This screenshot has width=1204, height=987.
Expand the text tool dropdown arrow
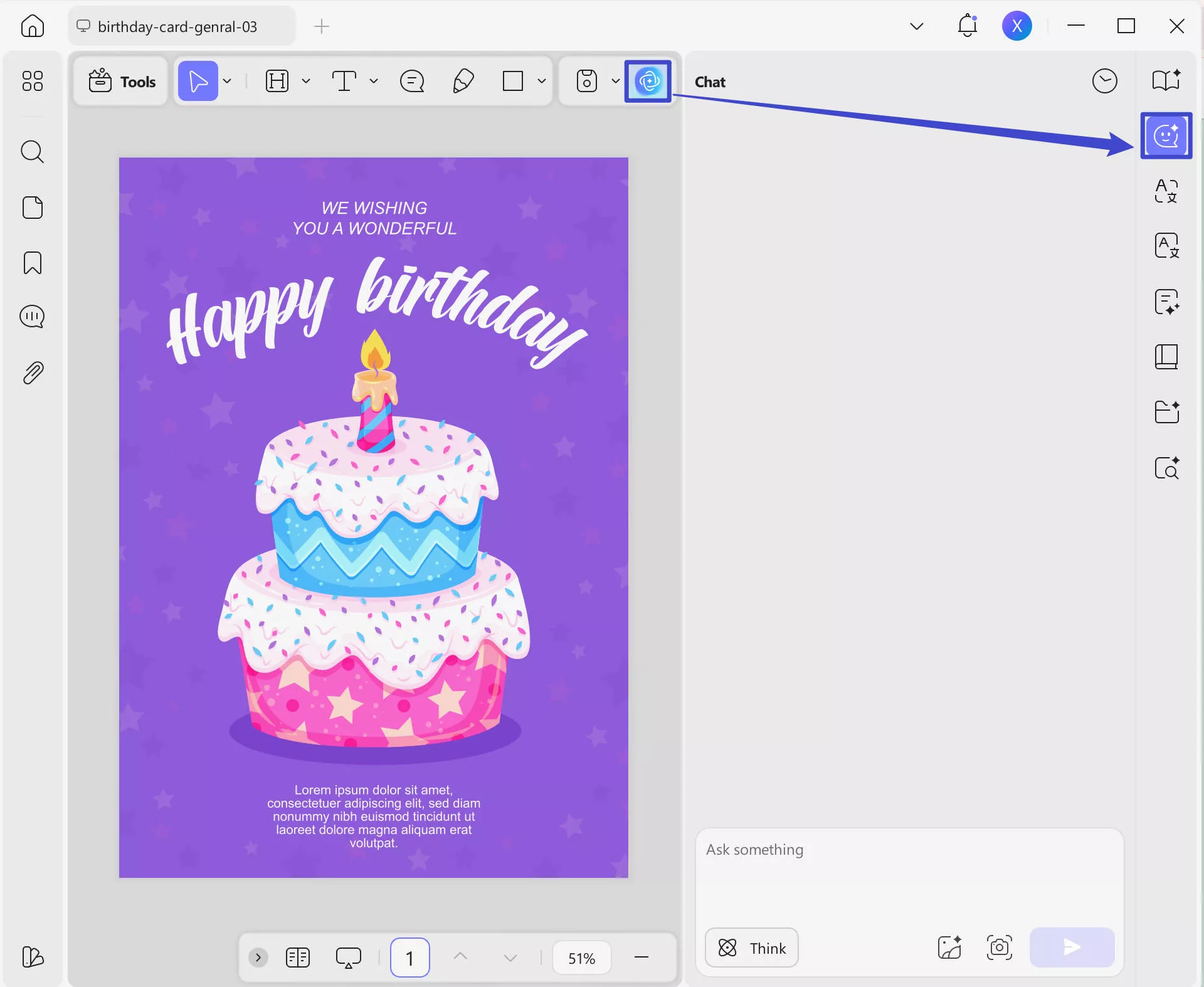[x=374, y=81]
